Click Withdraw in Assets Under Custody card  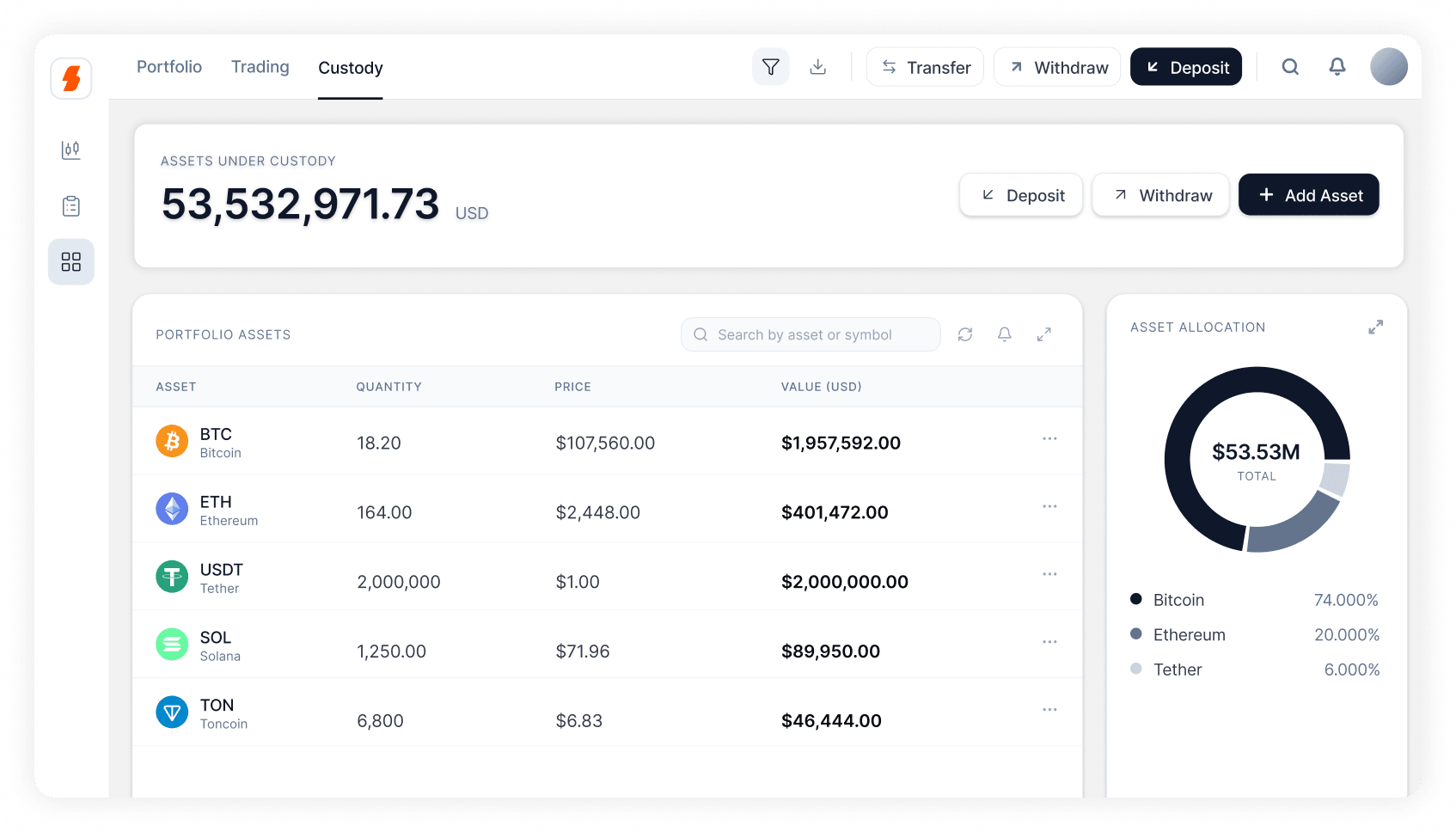pyautogui.click(x=1161, y=195)
